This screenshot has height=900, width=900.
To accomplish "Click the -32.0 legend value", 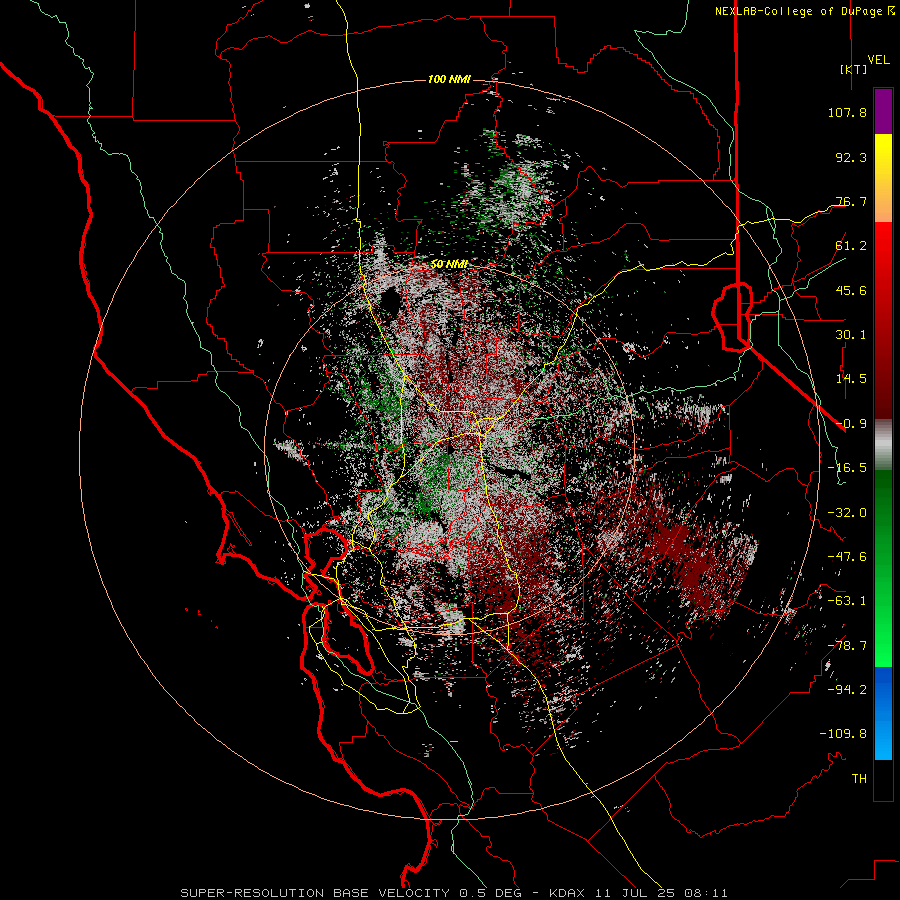I will click(x=847, y=513).
